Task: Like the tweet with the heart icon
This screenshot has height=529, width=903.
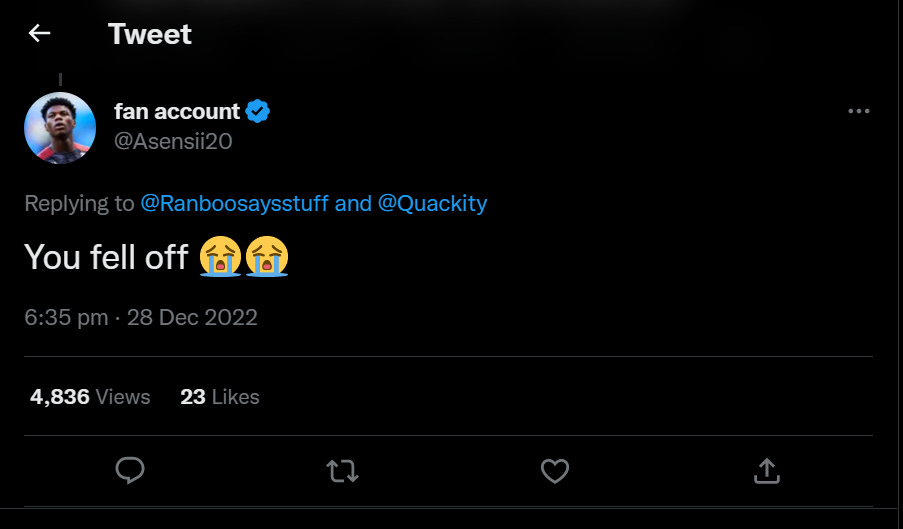Action: (x=554, y=471)
